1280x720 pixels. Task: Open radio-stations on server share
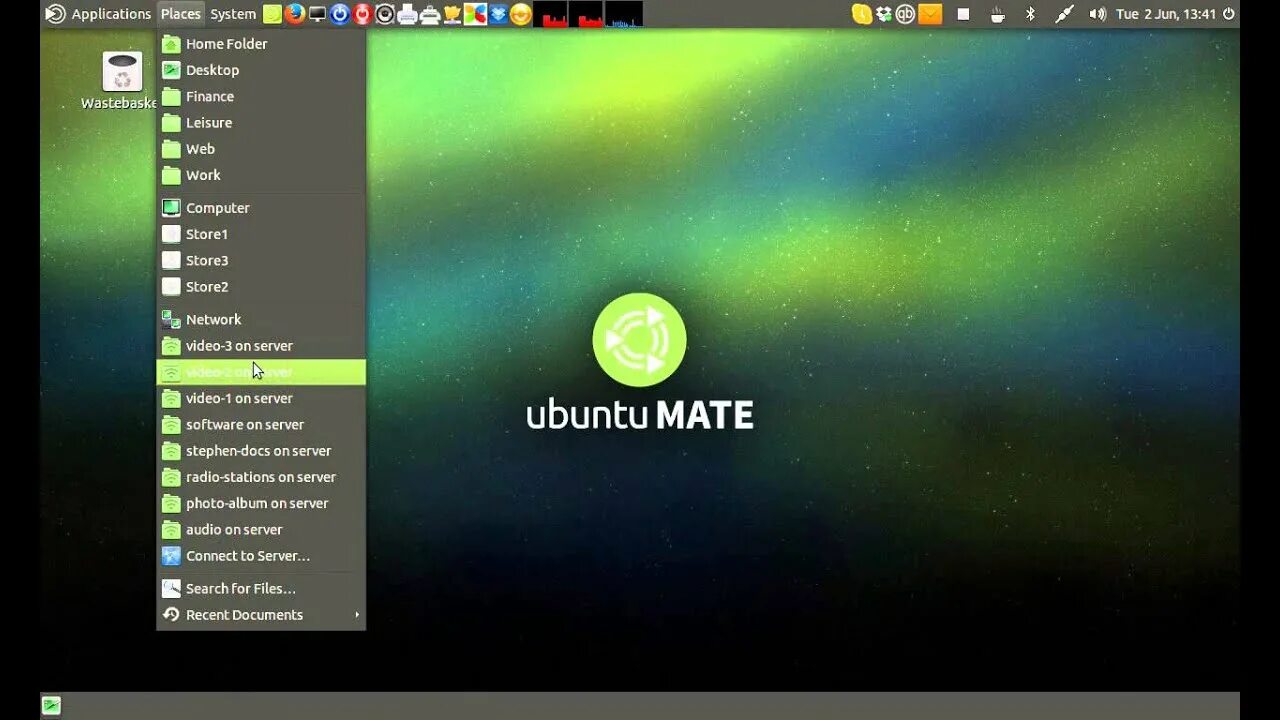pos(261,477)
